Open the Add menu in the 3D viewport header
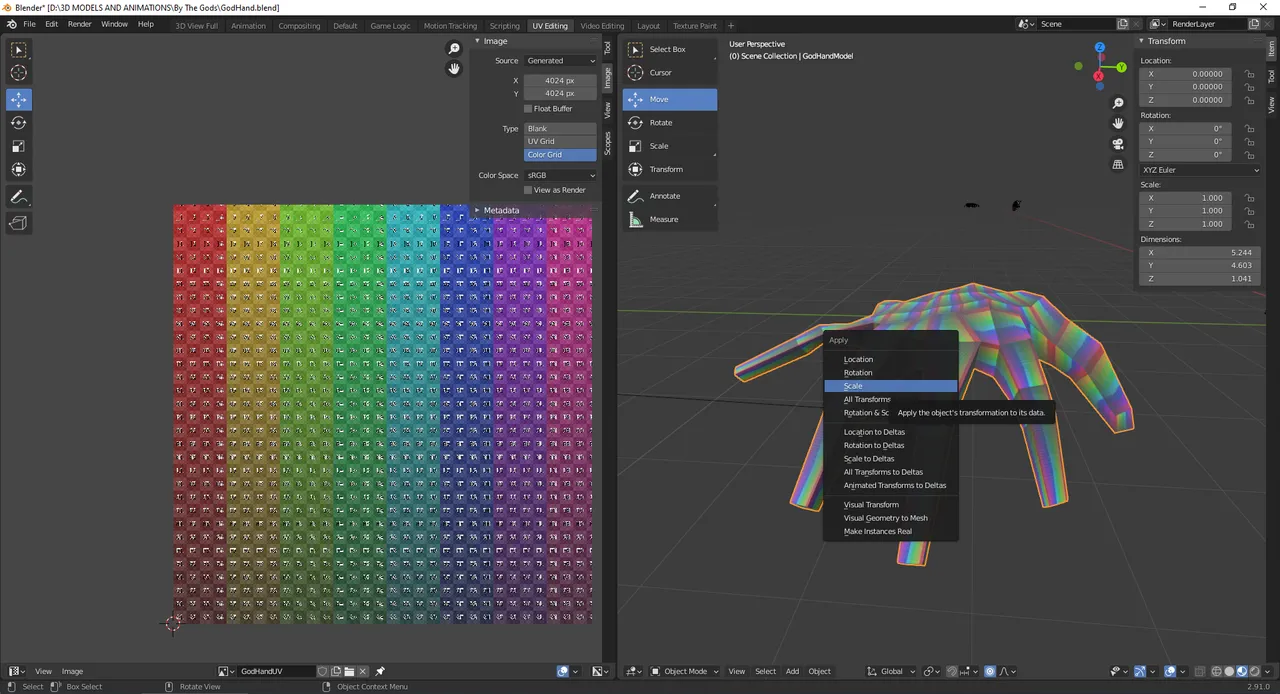 click(x=792, y=671)
